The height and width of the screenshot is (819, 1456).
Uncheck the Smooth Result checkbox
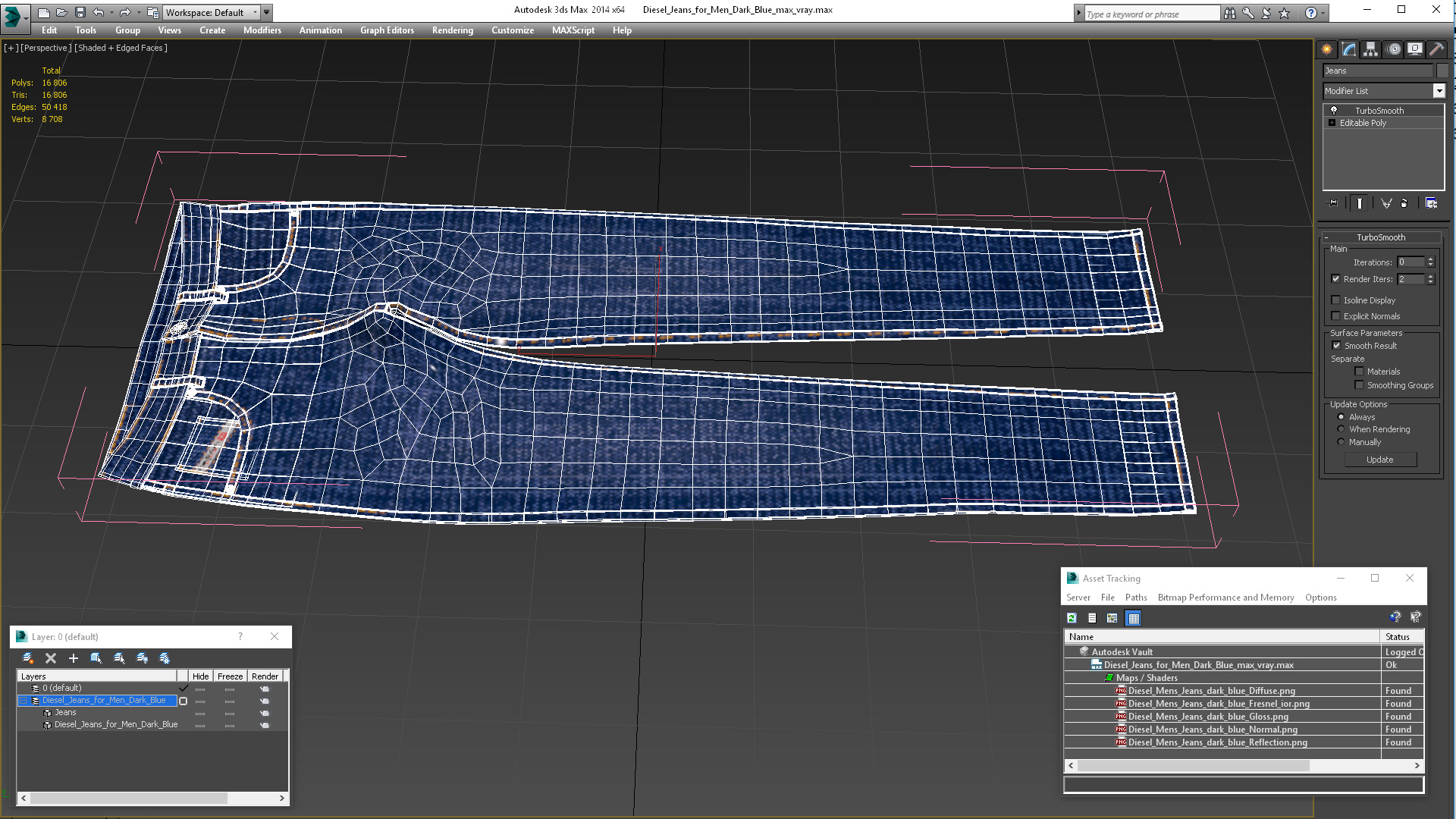[x=1336, y=346]
